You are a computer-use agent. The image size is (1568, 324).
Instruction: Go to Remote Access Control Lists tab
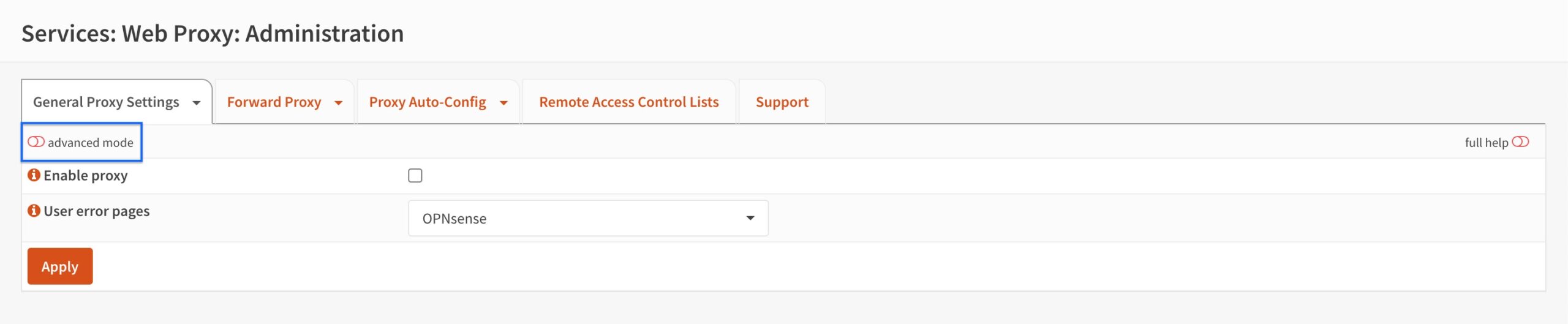[x=628, y=102]
